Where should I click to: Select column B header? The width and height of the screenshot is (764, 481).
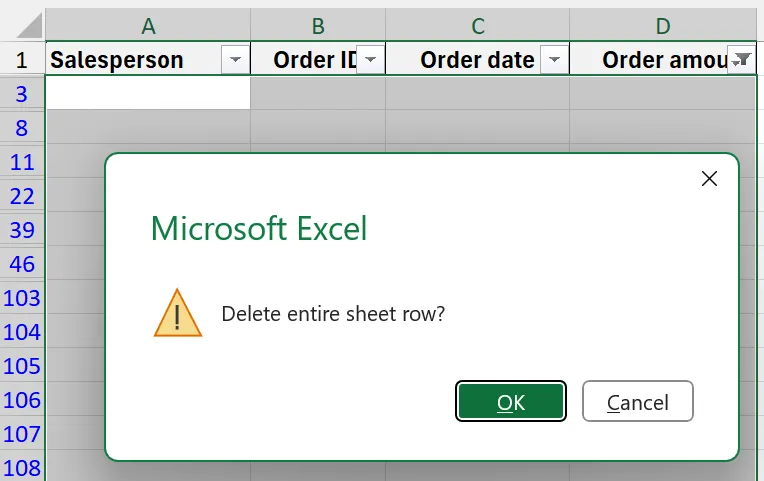coord(318,26)
